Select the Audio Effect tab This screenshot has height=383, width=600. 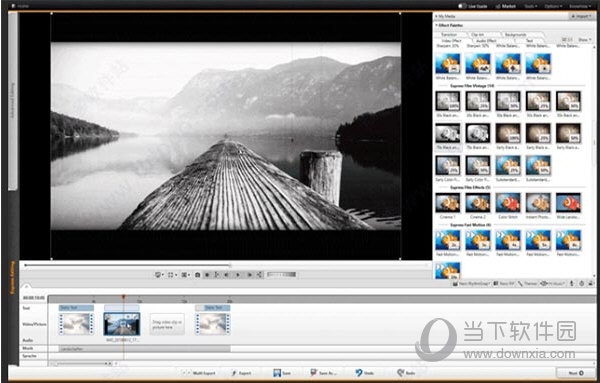tap(486, 40)
